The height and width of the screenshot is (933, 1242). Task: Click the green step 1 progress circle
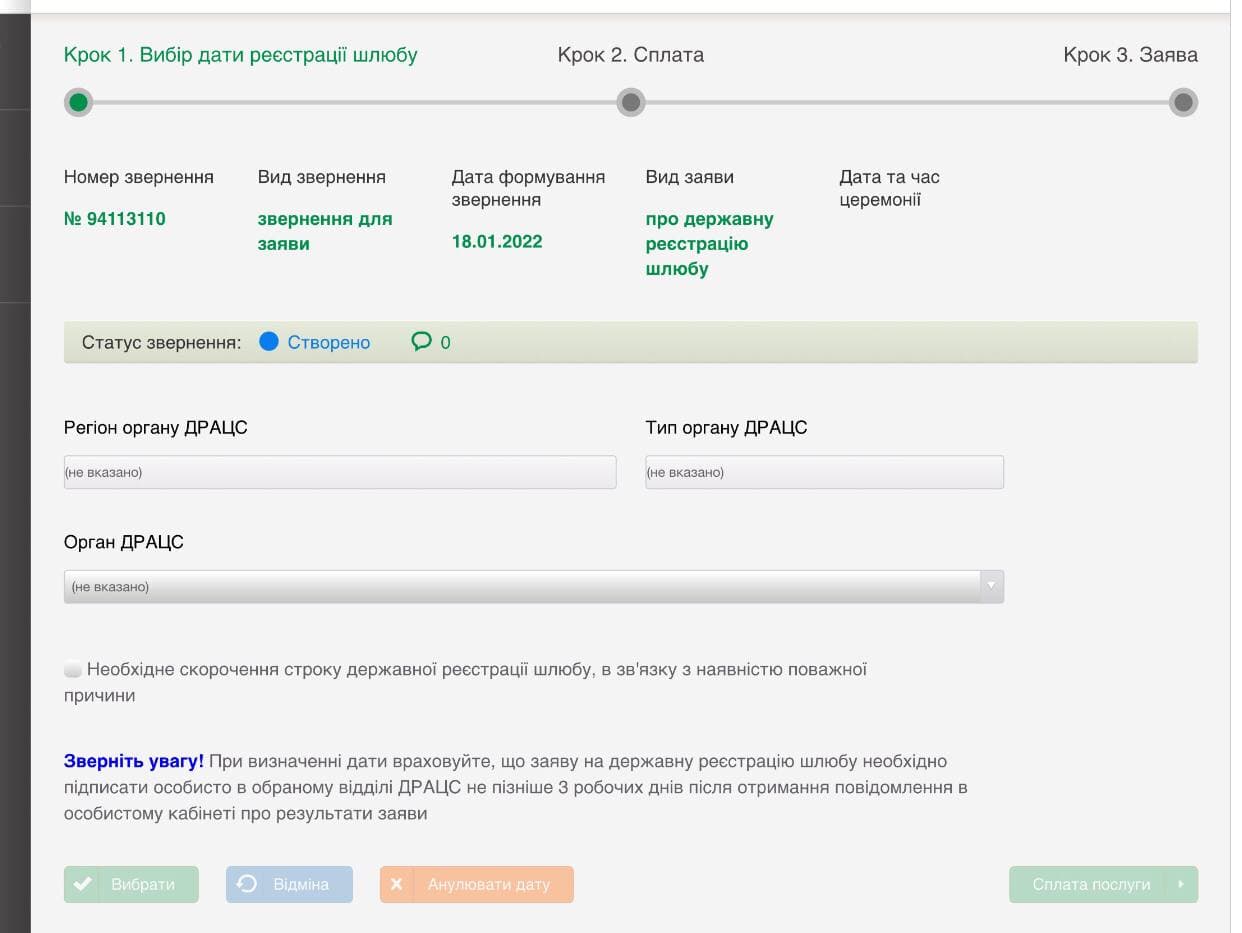click(78, 102)
